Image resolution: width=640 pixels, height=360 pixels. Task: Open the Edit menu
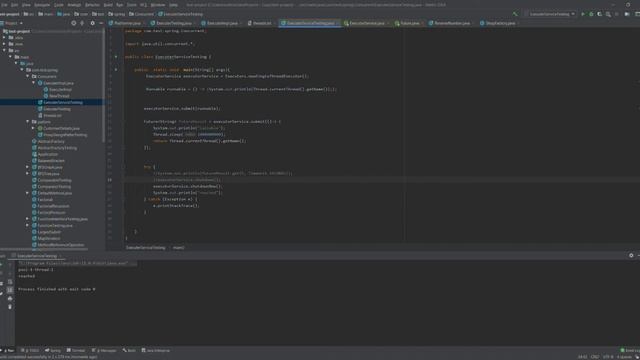15,5
